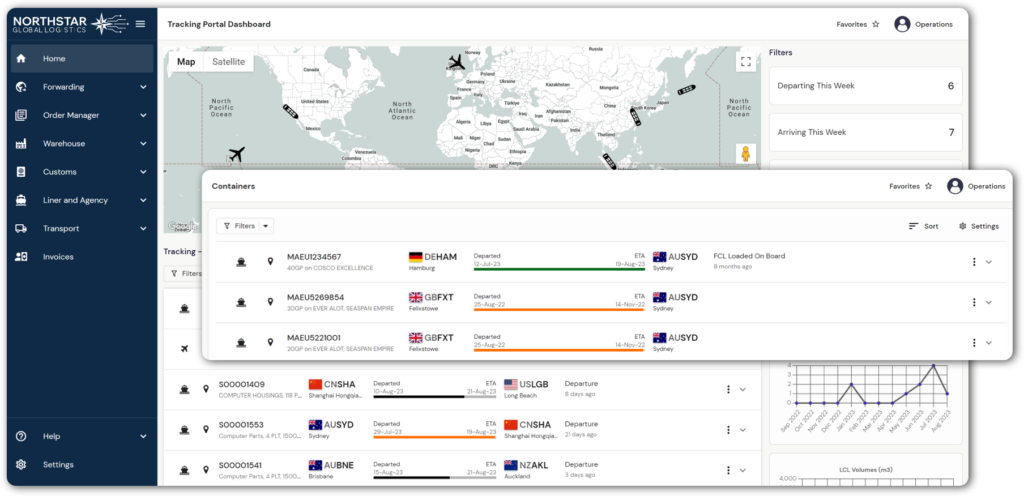Click the Favorites star in Containers panel
This screenshot has height=496, width=1024.
coord(928,186)
